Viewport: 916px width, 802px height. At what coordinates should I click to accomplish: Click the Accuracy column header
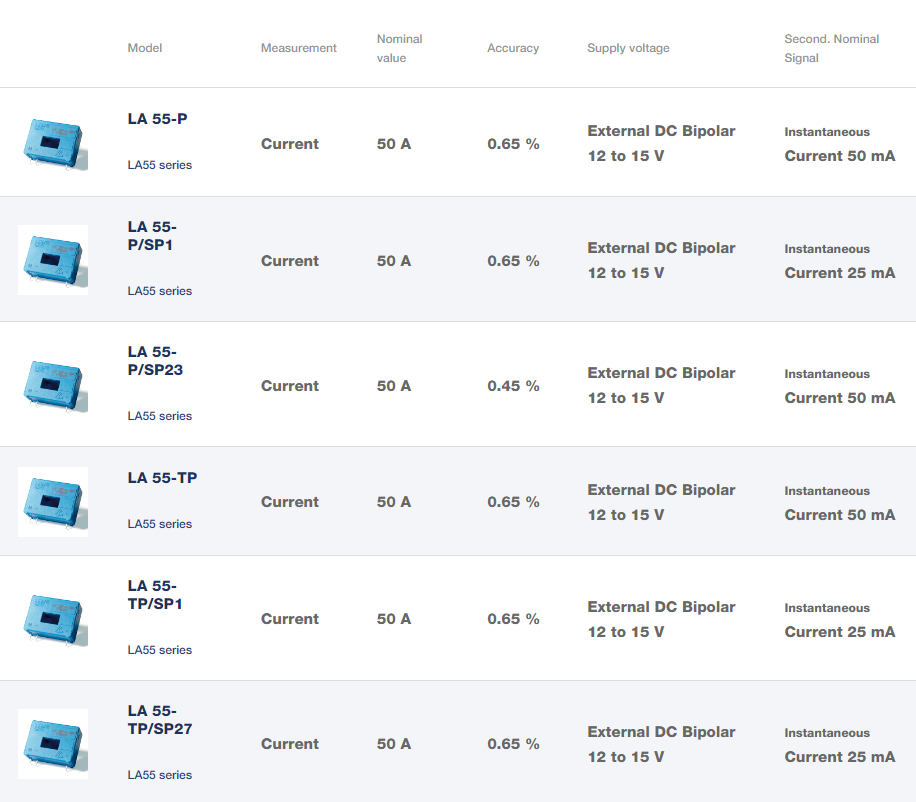[512, 48]
